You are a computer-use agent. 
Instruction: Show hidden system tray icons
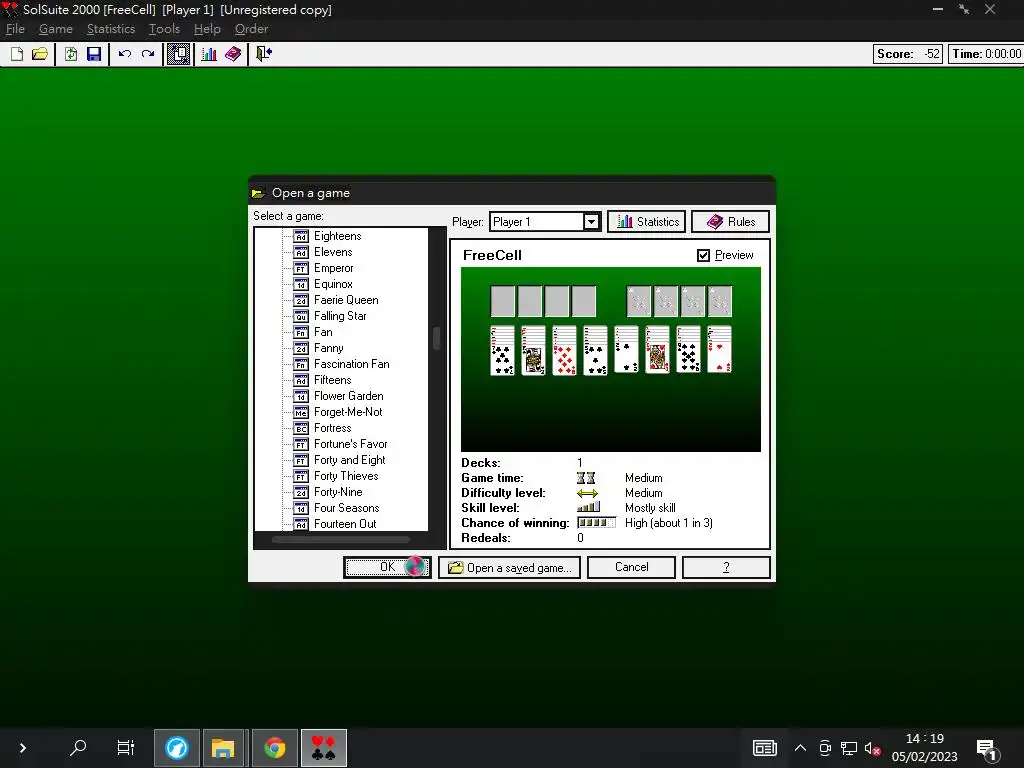800,748
